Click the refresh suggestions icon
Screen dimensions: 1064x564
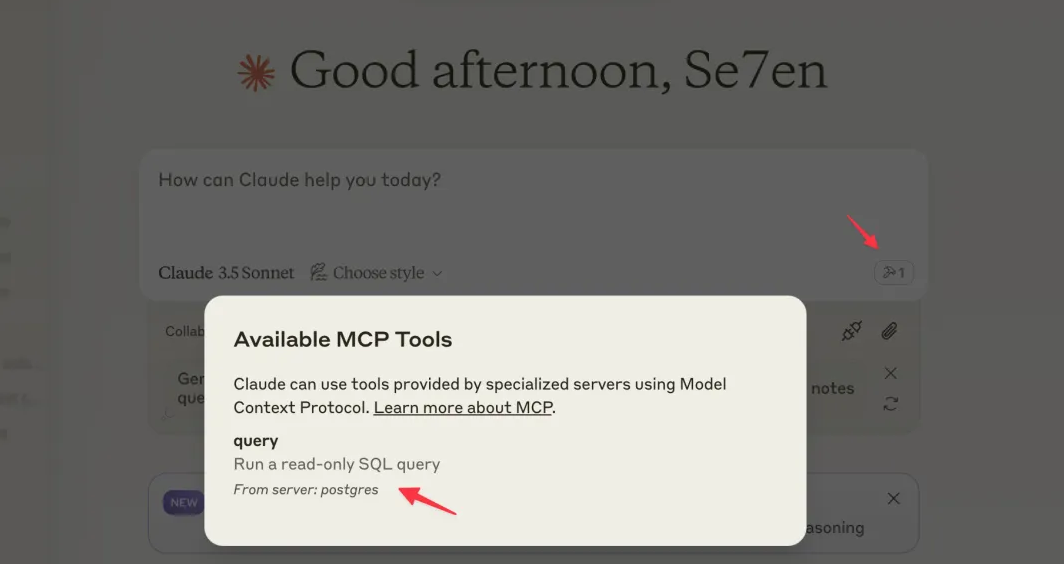tap(890, 404)
